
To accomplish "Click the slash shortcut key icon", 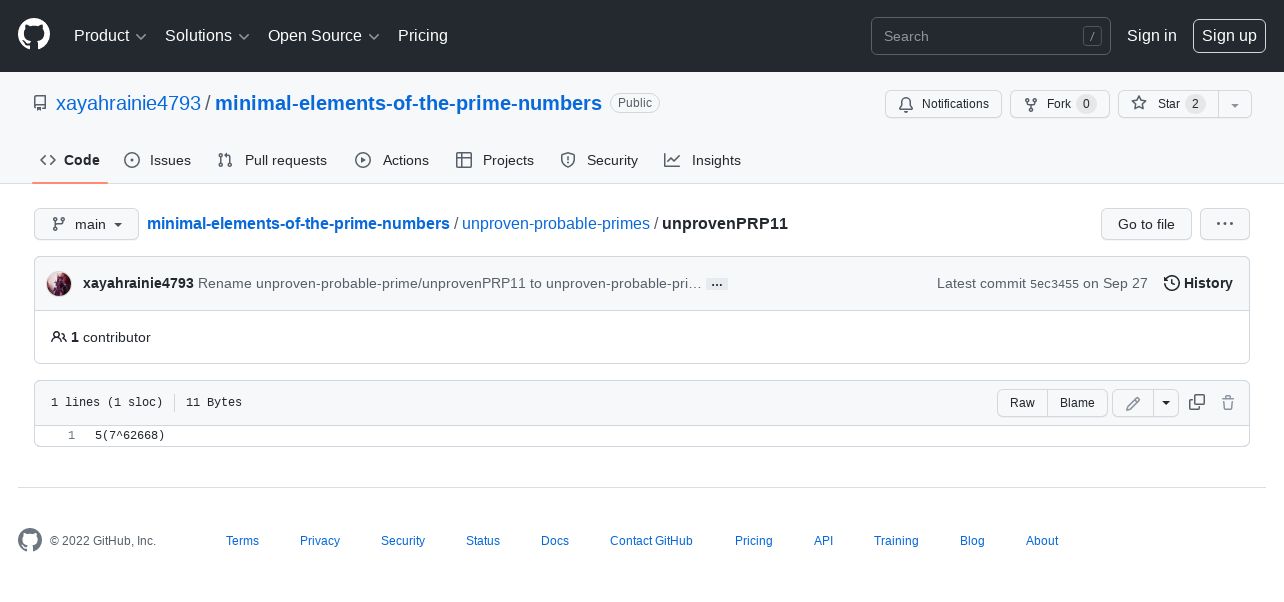I will click(1092, 36).
